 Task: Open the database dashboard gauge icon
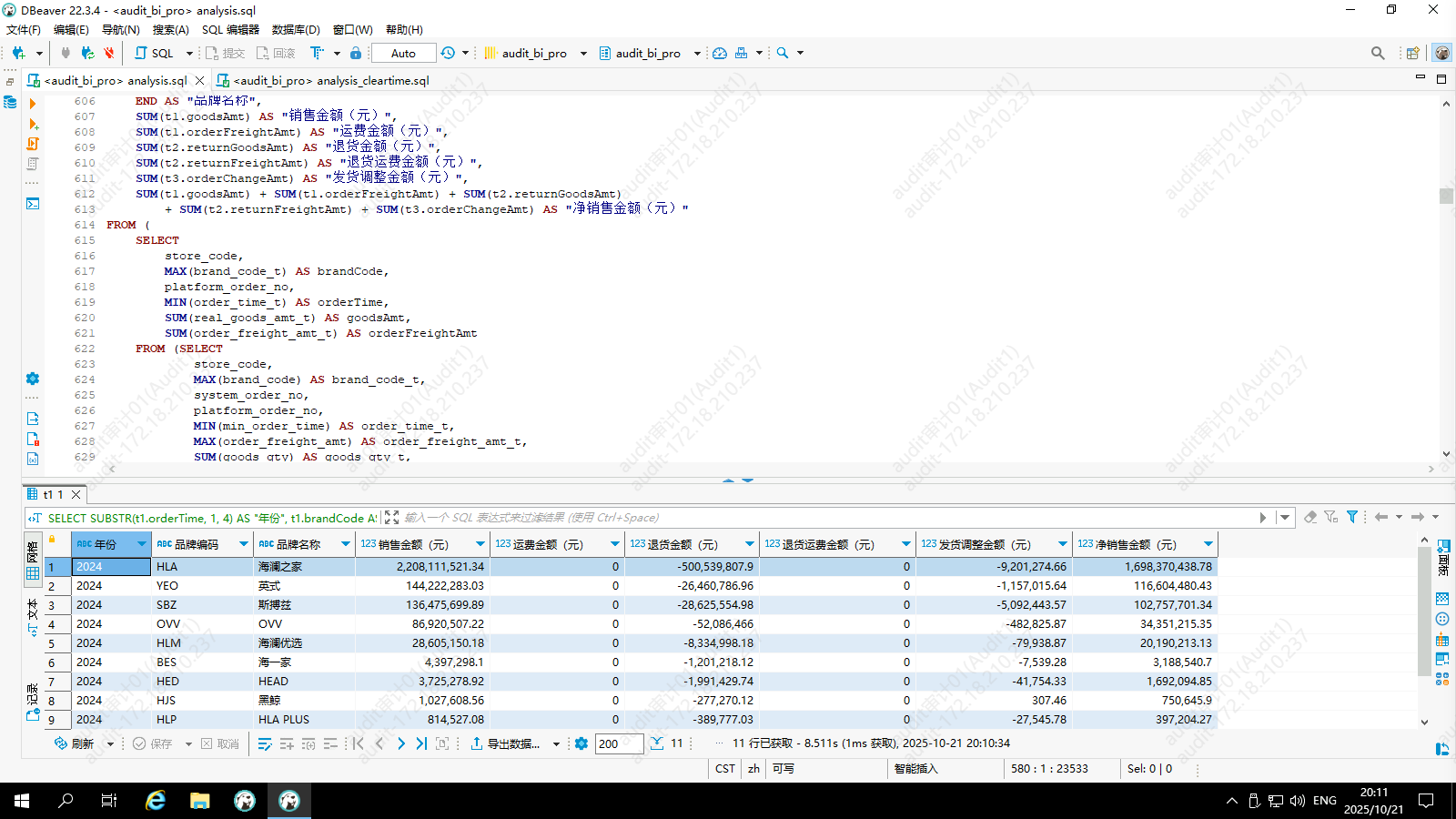point(720,53)
